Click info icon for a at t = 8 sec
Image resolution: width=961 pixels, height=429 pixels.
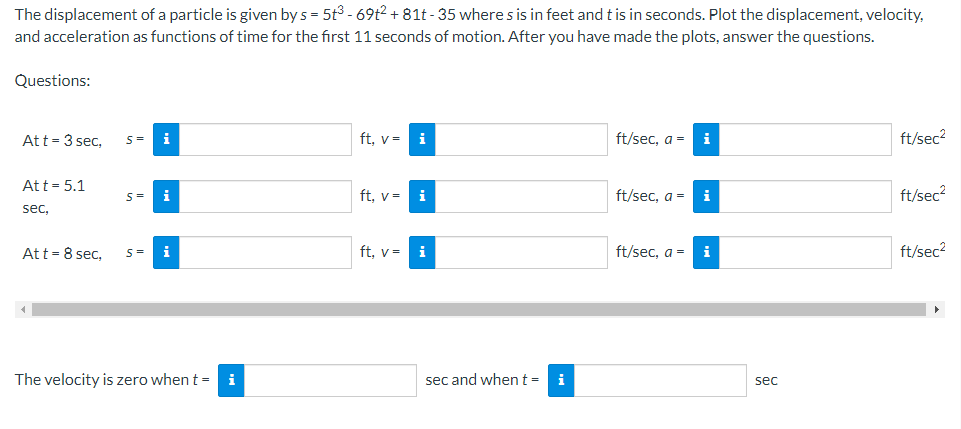[706, 252]
